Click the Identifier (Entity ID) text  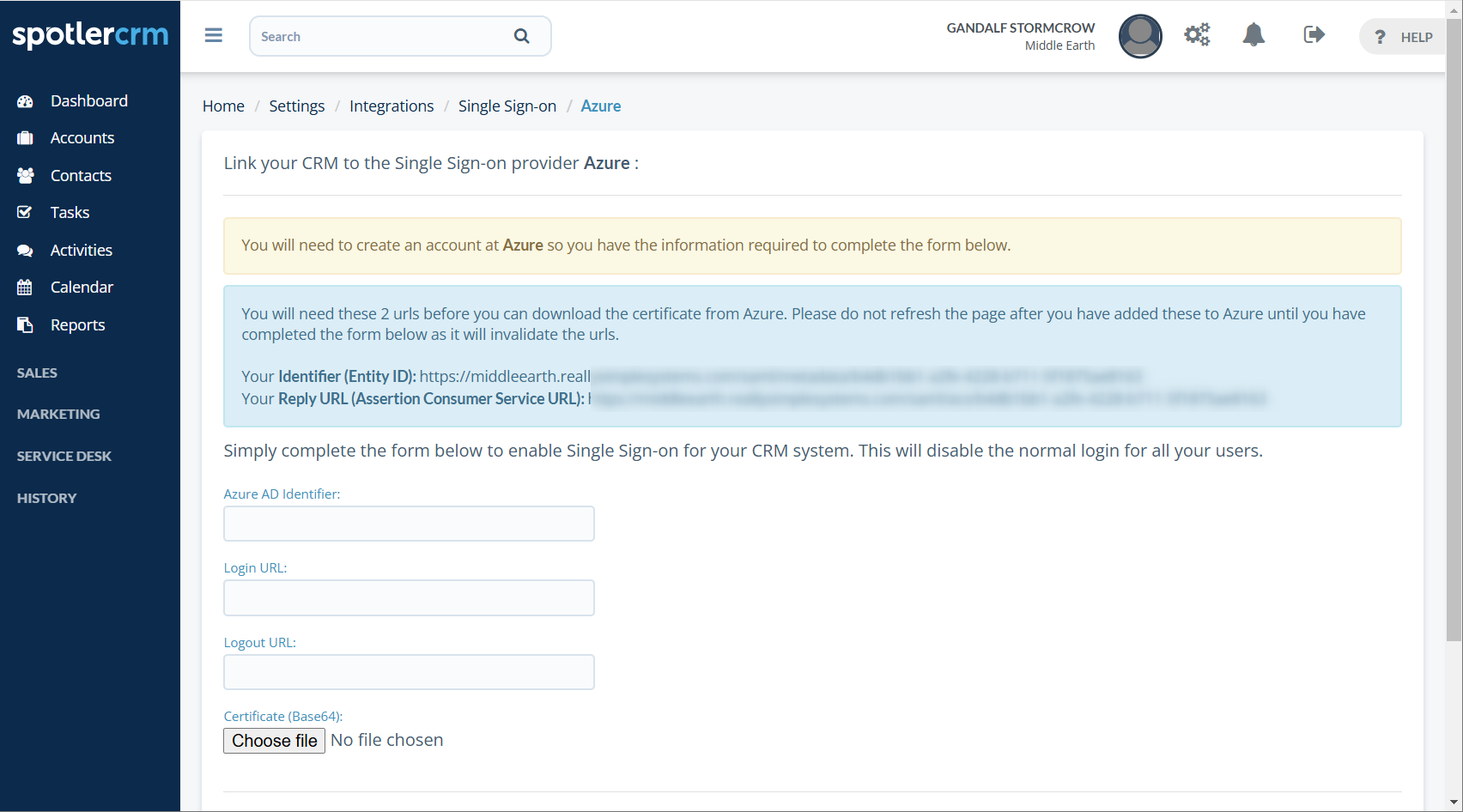coord(347,376)
